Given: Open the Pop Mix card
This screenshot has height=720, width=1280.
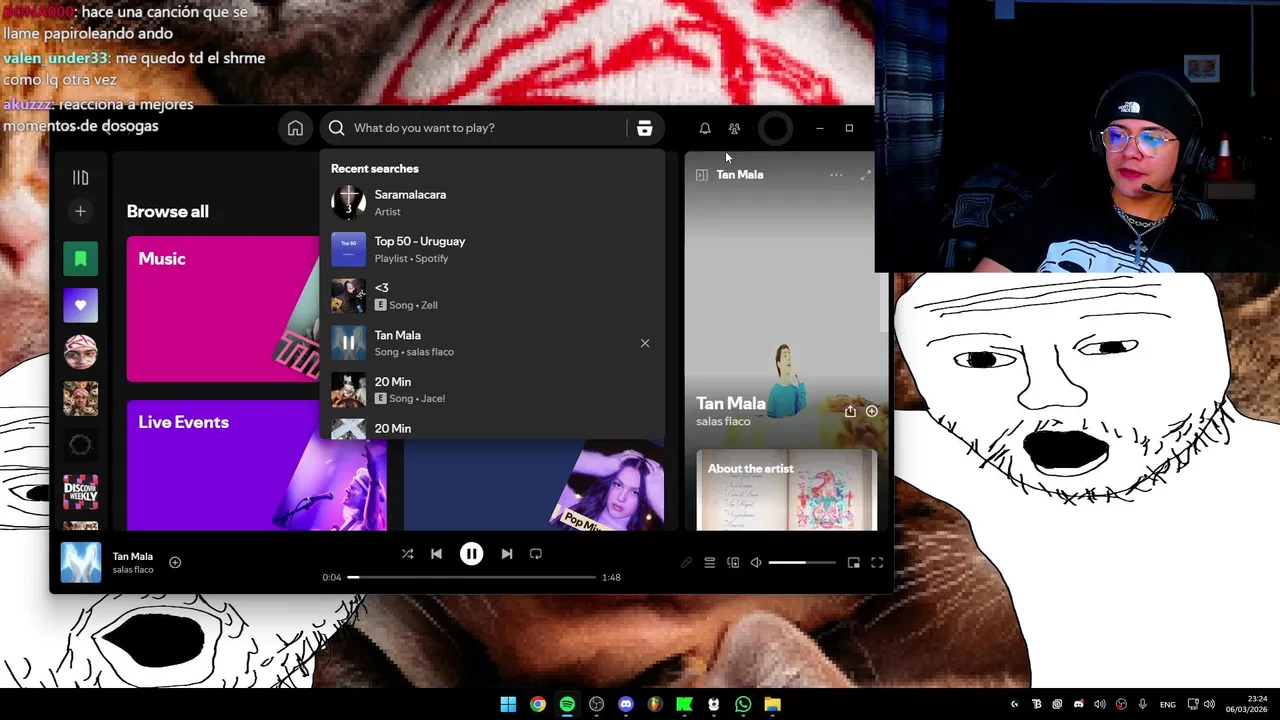Looking at the screenshot, I should (533, 486).
